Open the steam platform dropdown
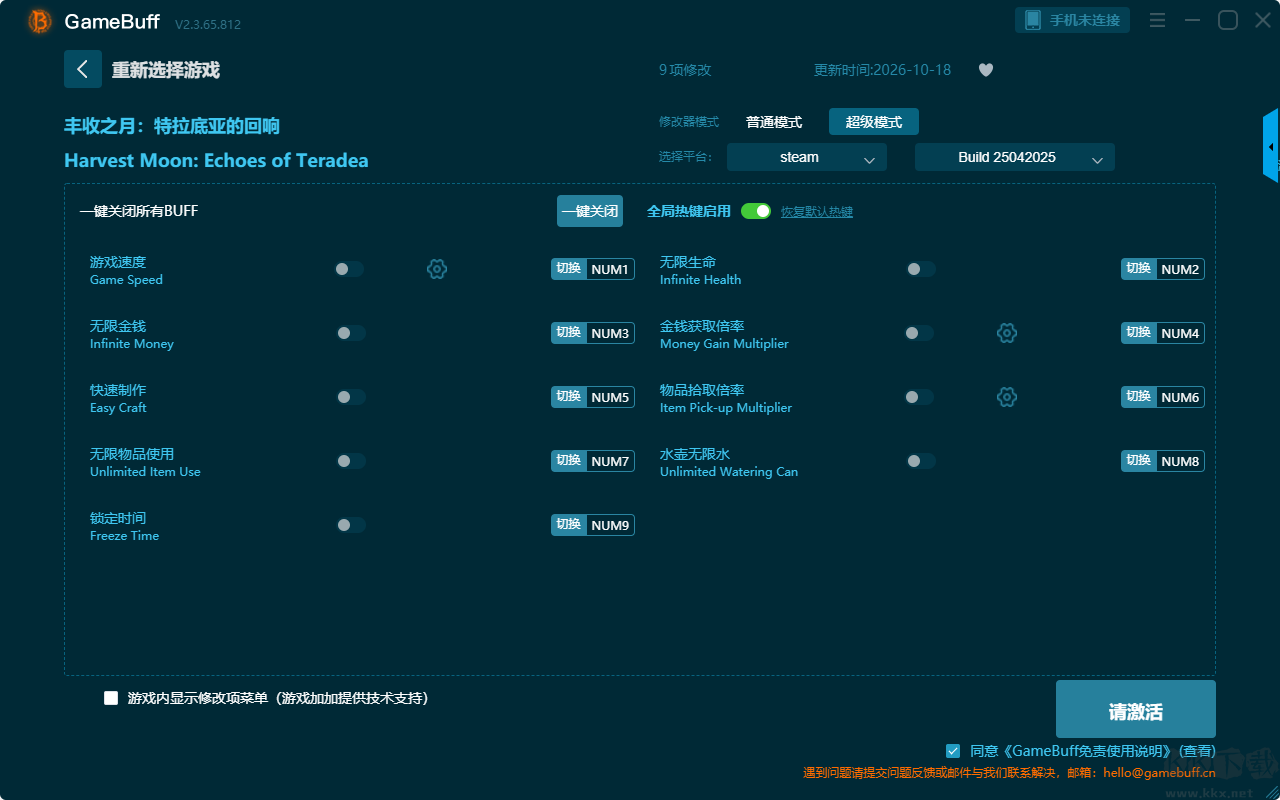 (807, 157)
